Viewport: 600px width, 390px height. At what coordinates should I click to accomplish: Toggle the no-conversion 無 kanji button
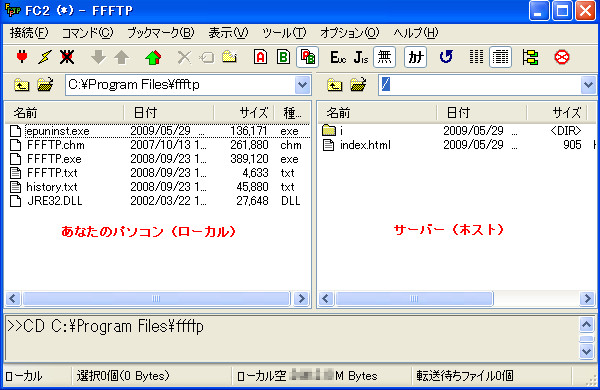pyautogui.click(x=384, y=57)
